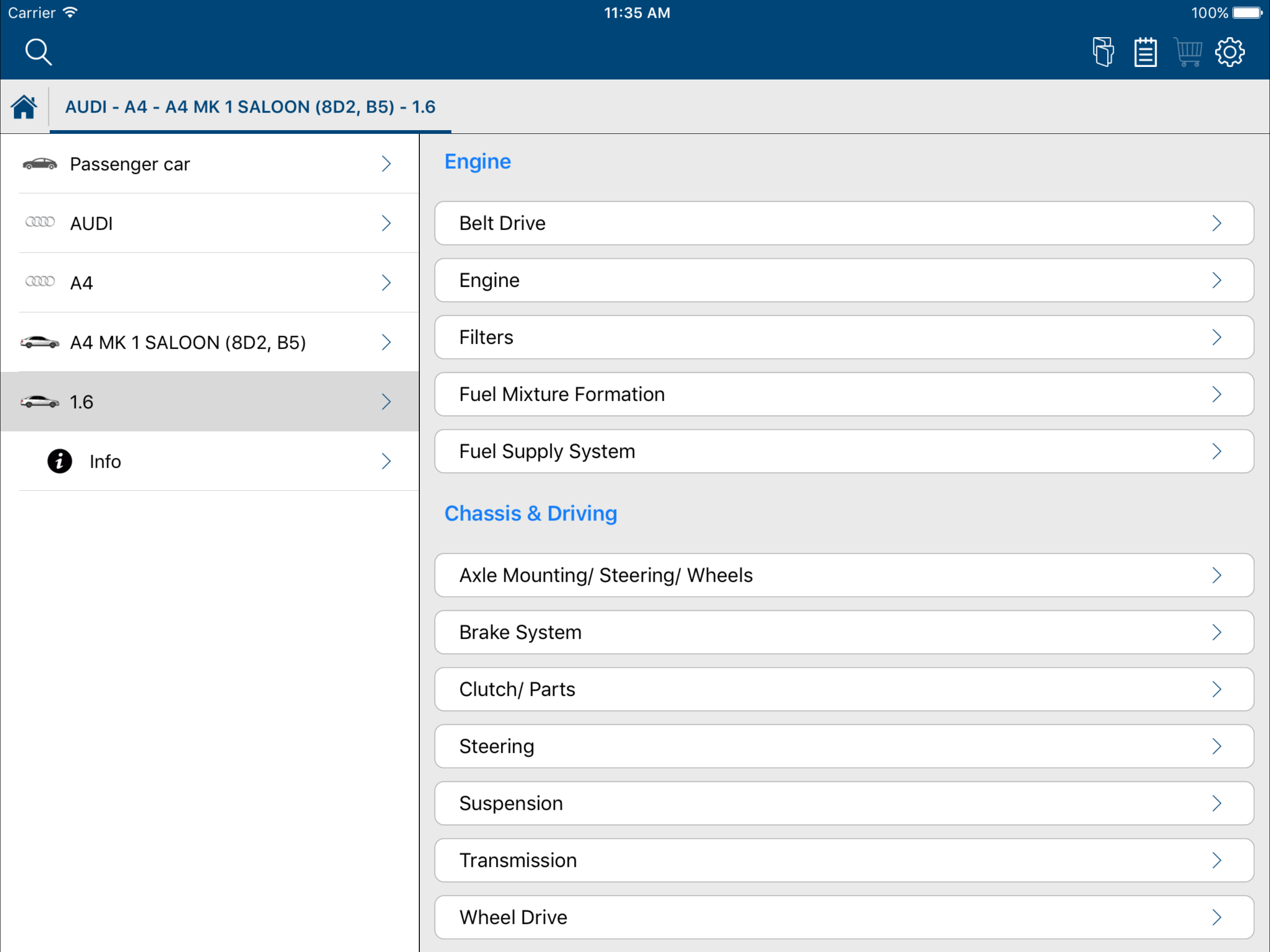This screenshot has height=952, width=1270.
Task: Open Fuel Mixture Formation chevron arrow
Action: 1217,395
